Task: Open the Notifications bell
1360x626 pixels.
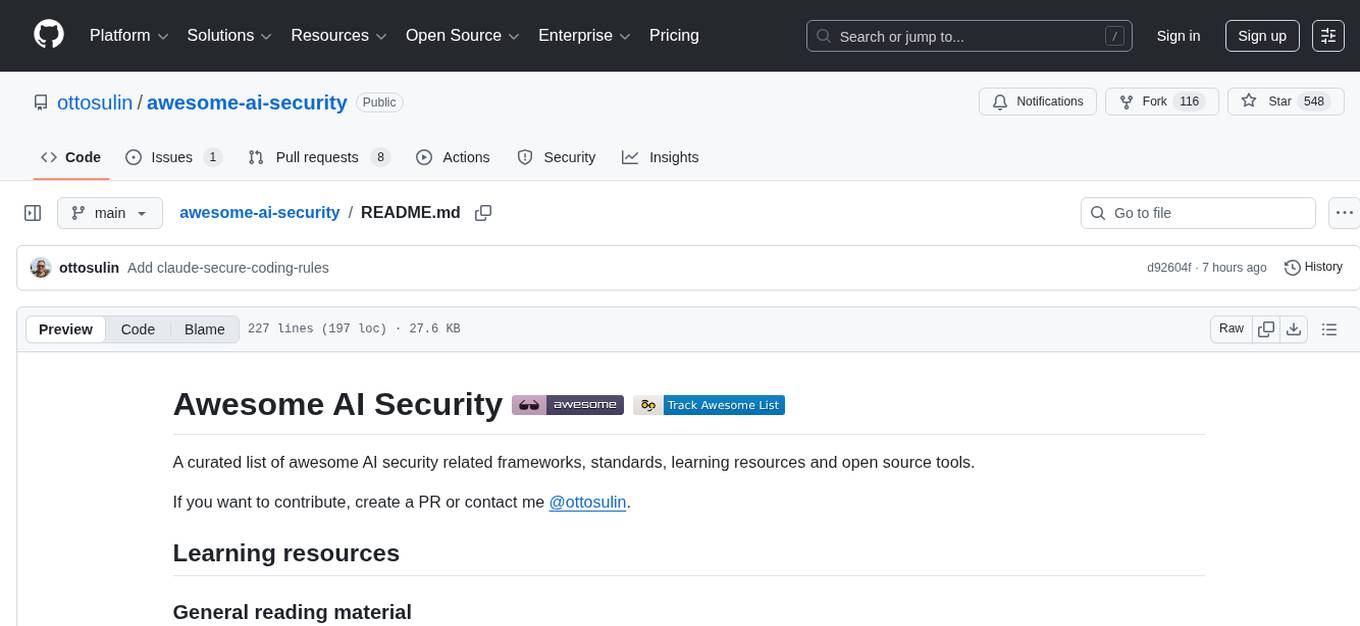Action: [1037, 101]
